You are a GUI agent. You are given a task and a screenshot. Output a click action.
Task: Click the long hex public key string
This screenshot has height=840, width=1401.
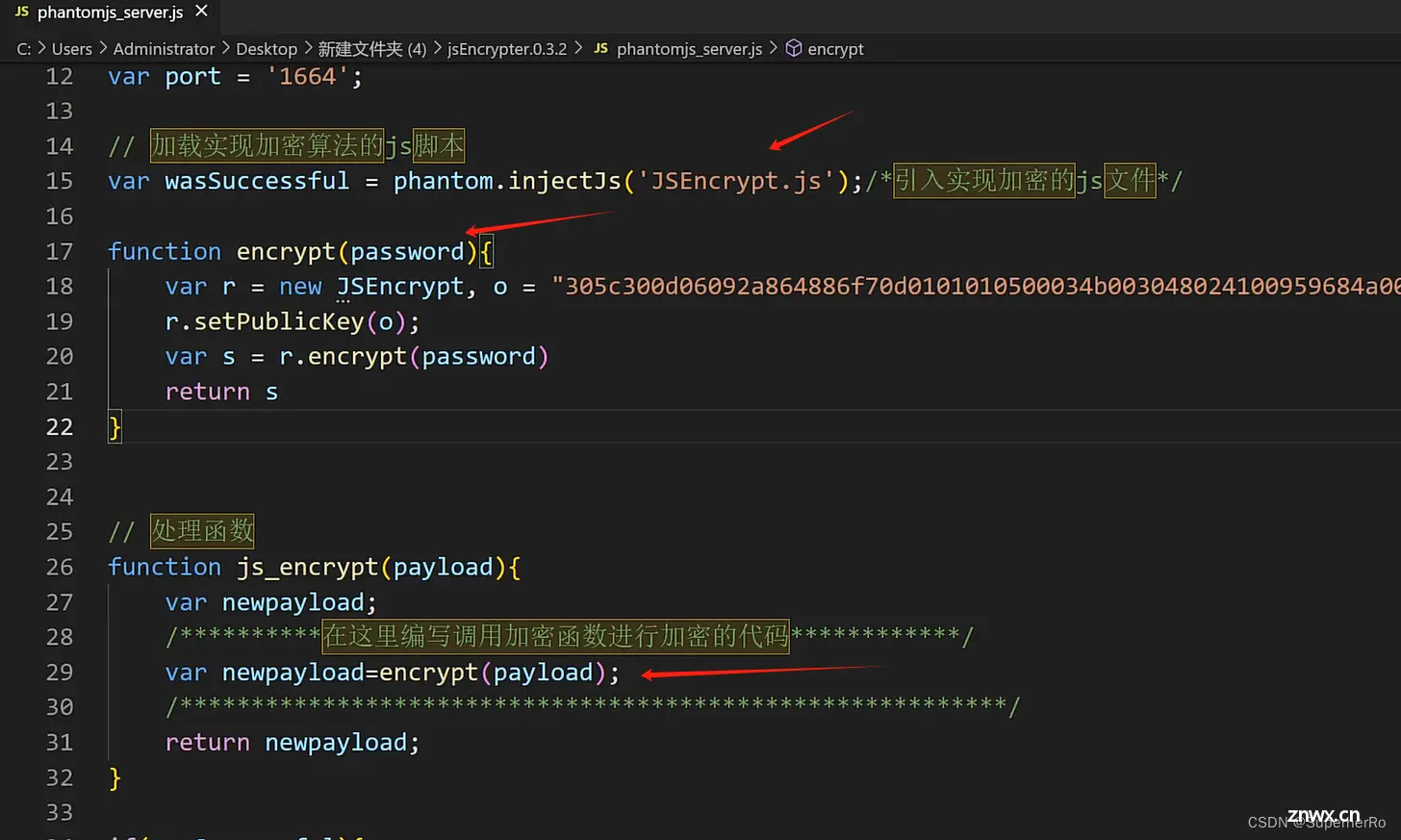[977, 287]
